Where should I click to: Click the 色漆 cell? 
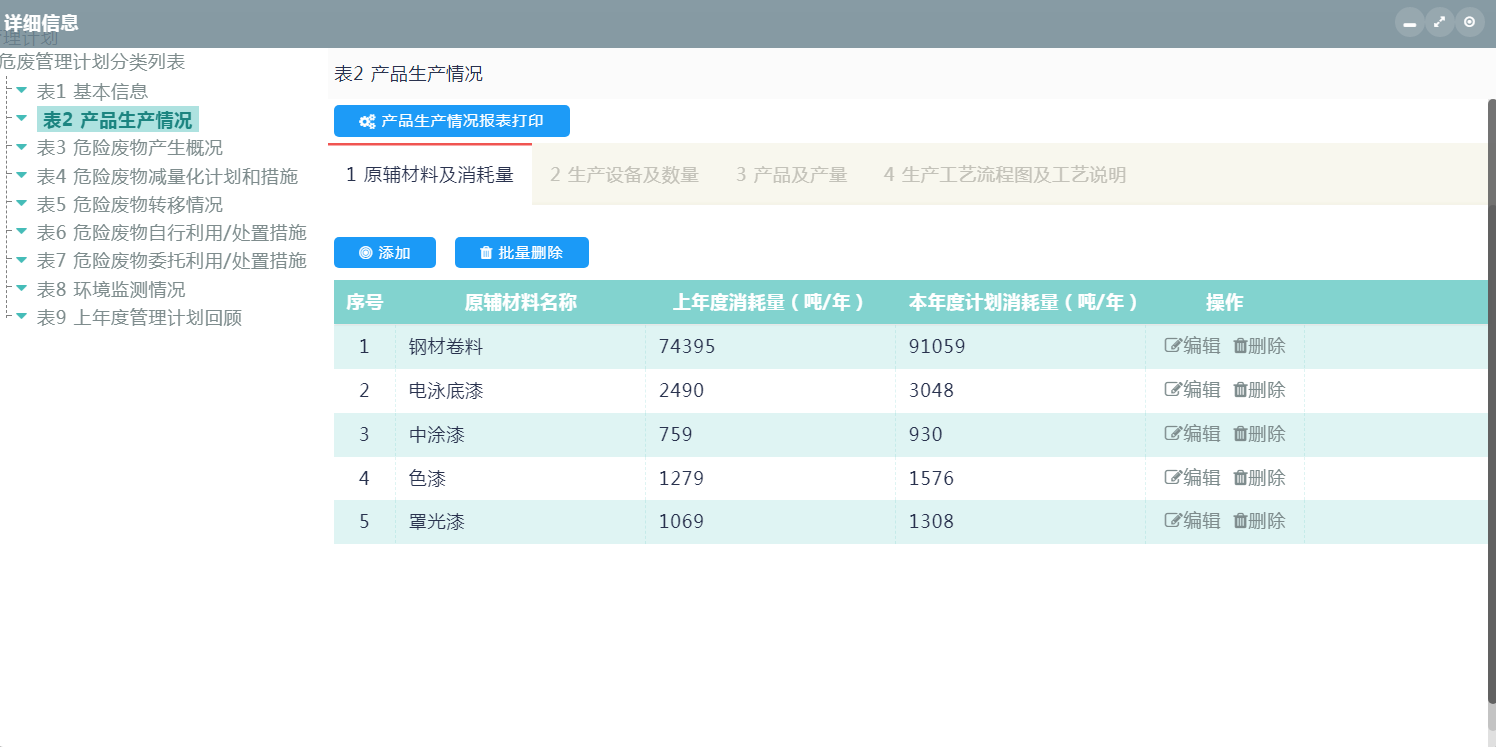coord(521,479)
